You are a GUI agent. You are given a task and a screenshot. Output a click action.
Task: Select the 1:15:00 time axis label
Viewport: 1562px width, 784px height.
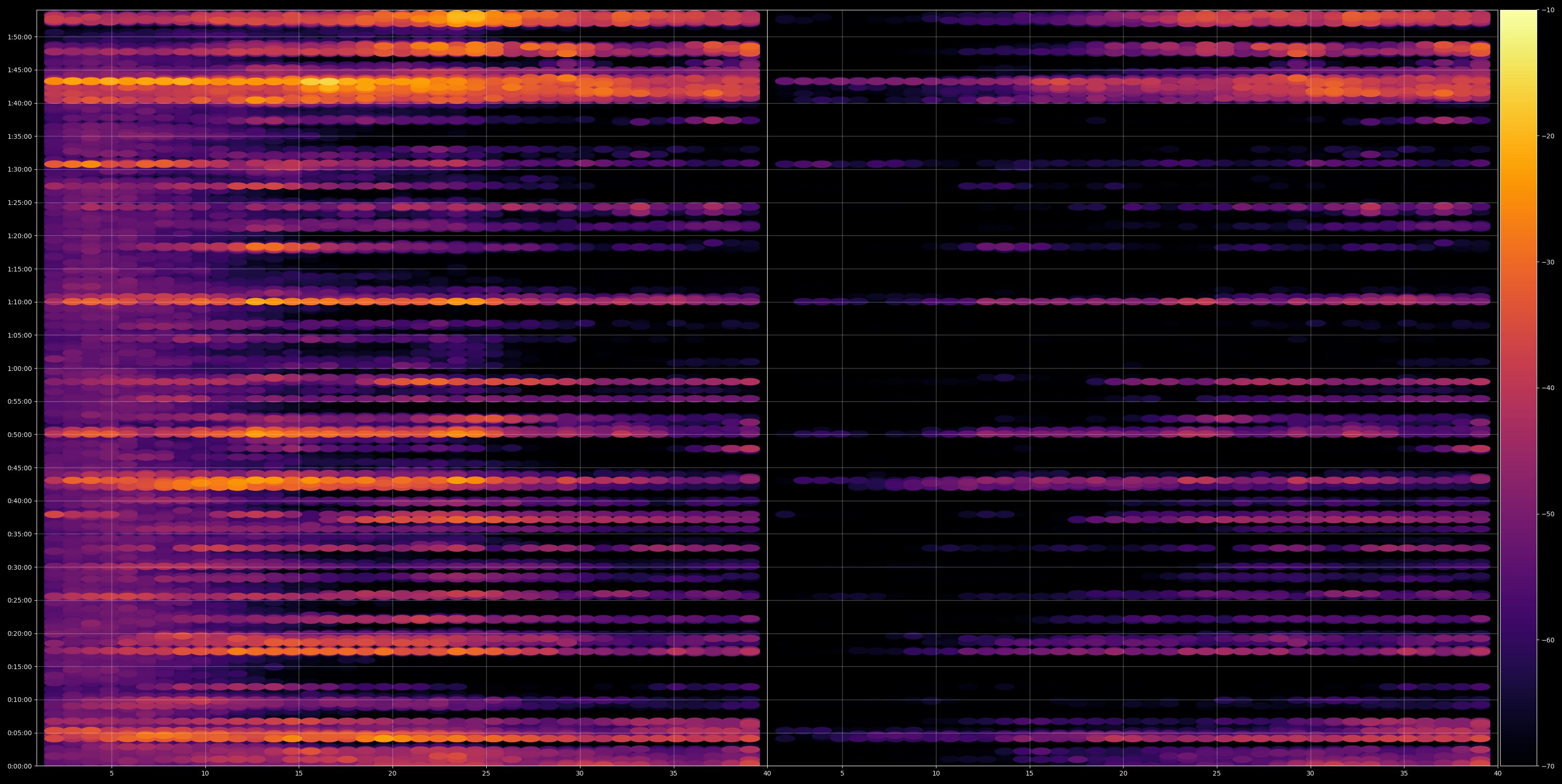click(19, 269)
